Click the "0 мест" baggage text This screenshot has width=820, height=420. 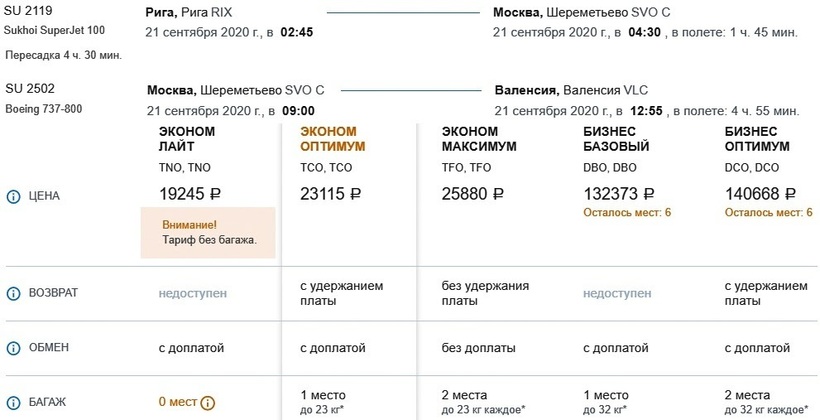(x=177, y=403)
